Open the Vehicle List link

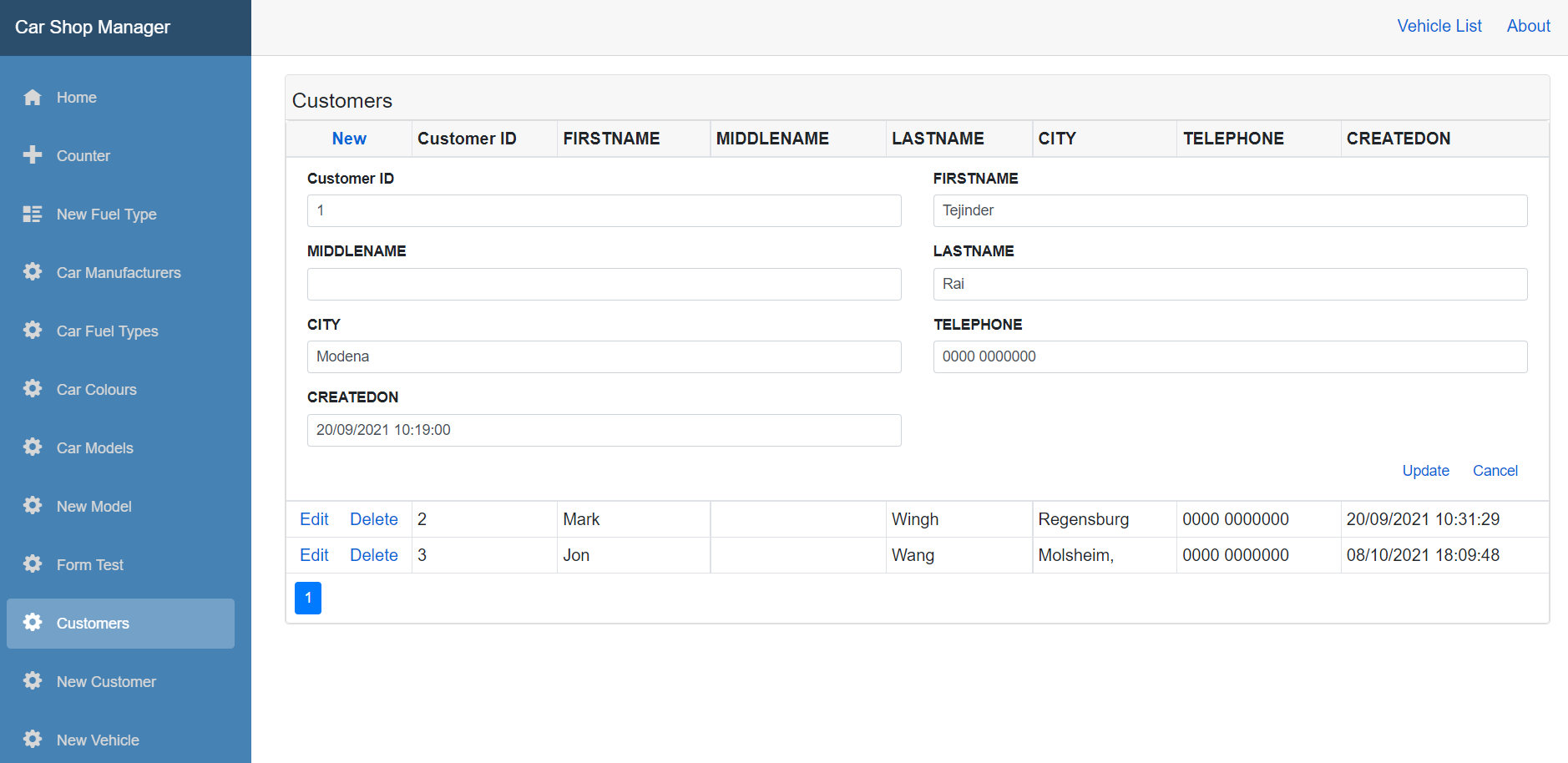1439,26
